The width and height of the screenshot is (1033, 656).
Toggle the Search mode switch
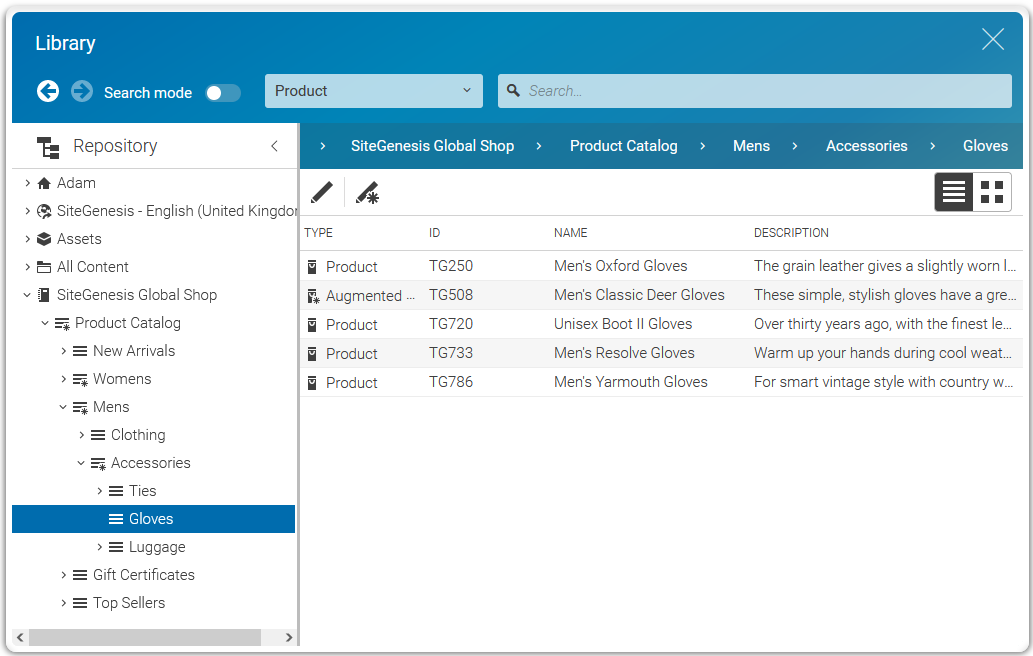pos(222,92)
